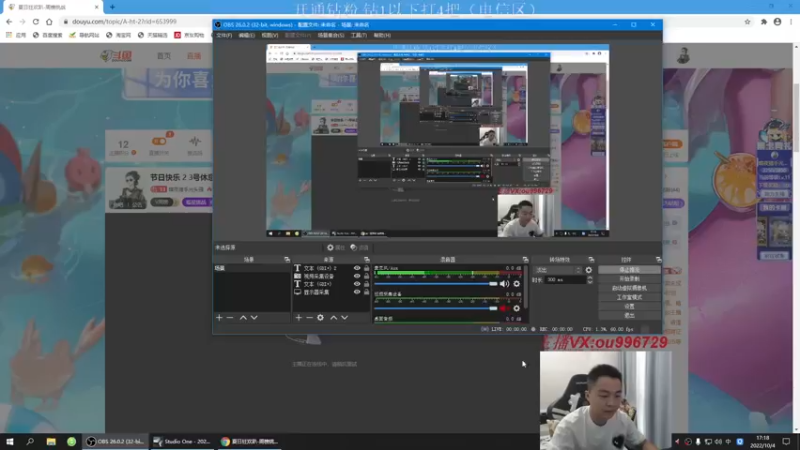Viewport: 800px width, 450px height.
Task: Lock the 视频采集设备 source
Action: tap(366, 276)
